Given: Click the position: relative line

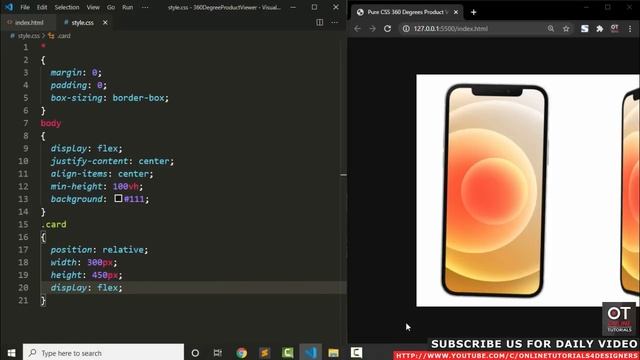Looking at the screenshot, I should click(99, 249).
